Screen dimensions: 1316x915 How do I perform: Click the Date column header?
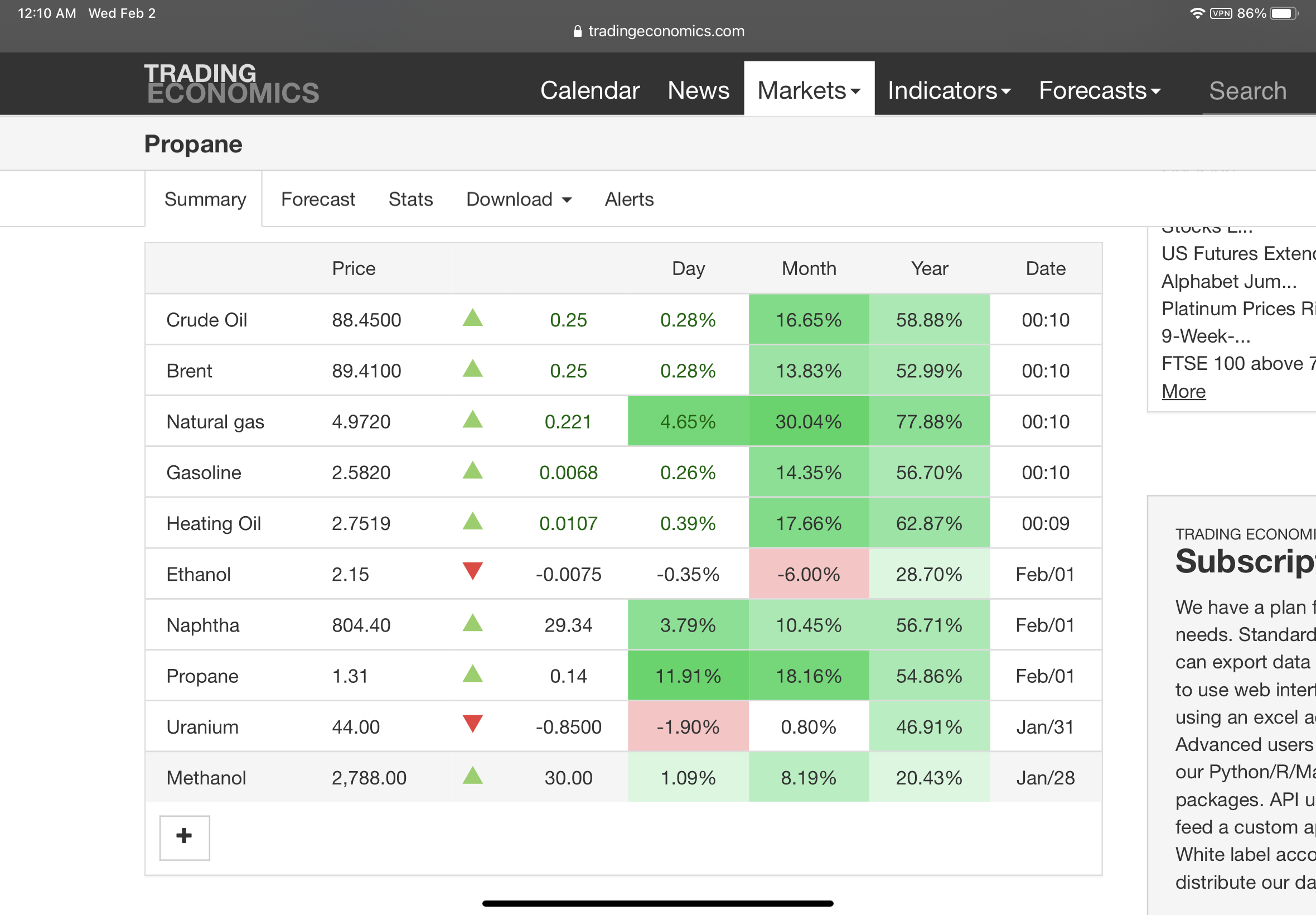tap(1046, 268)
